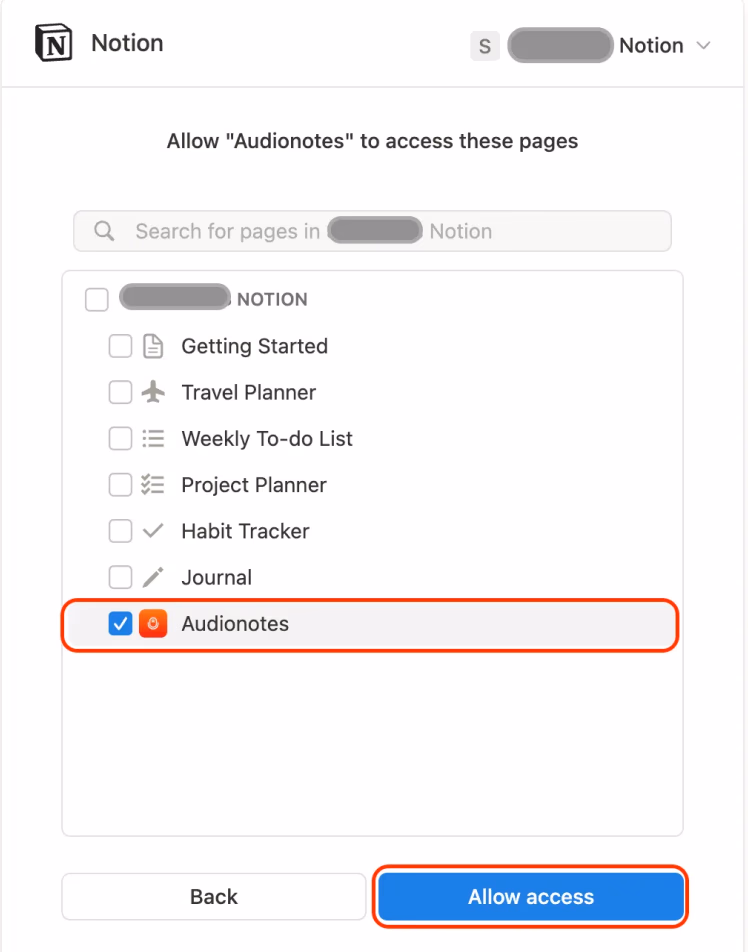Screen dimensions: 748x952
Task: Click the Habit Tracker checkmark icon
Action: [153, 531]
